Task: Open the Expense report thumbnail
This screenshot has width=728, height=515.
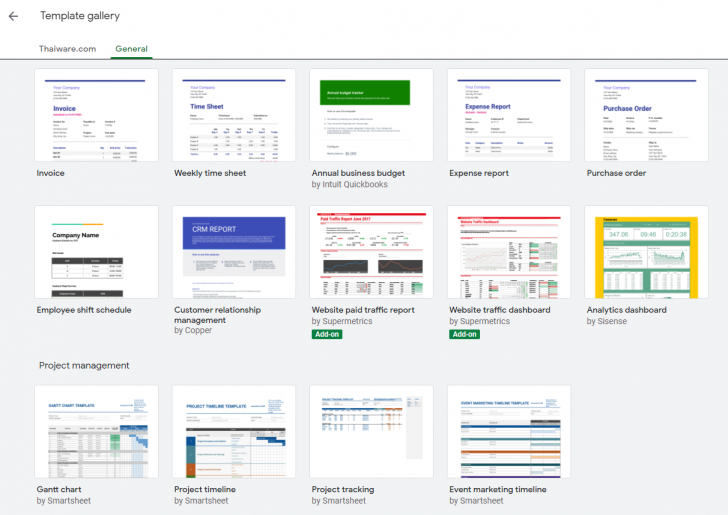Action: pyautogui.click(x=509, y=115)
